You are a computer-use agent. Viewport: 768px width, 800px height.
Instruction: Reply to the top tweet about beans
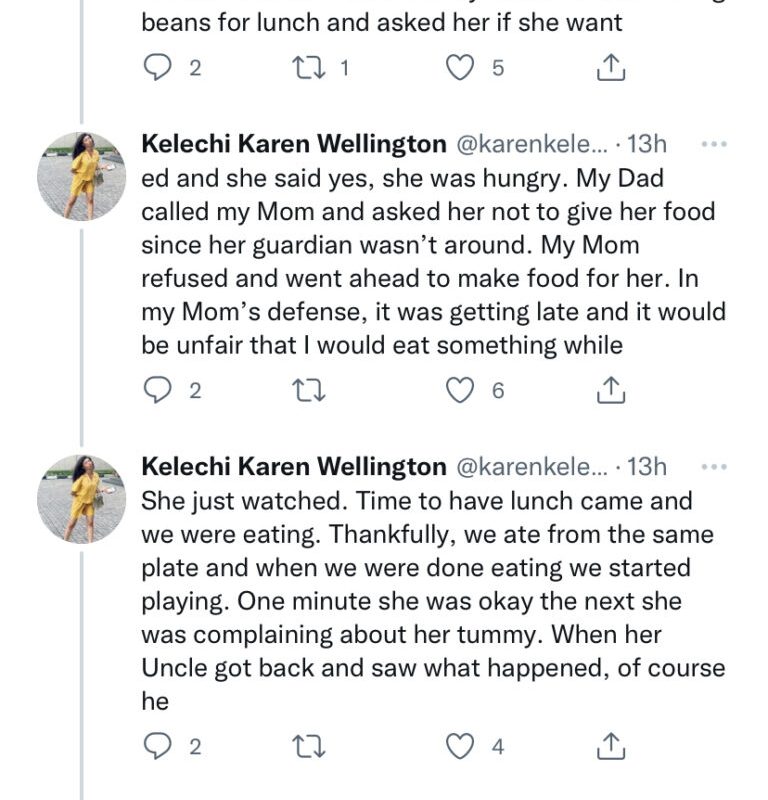tap(158, 68)
